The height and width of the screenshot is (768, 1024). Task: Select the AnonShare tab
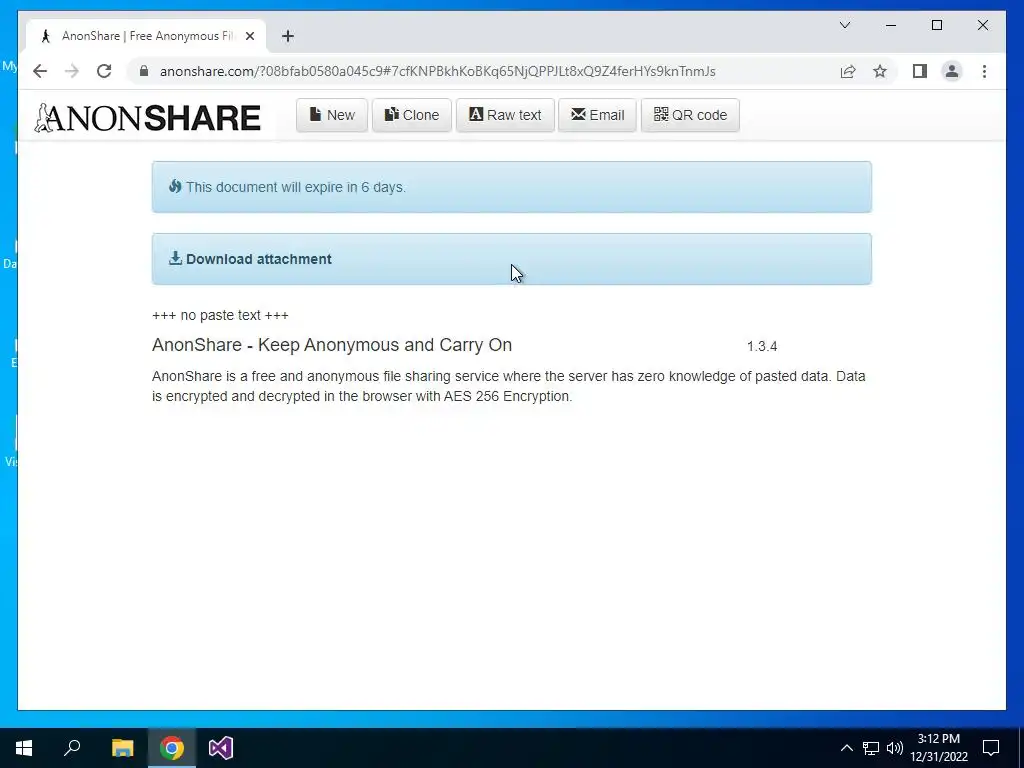pos(146,36)
